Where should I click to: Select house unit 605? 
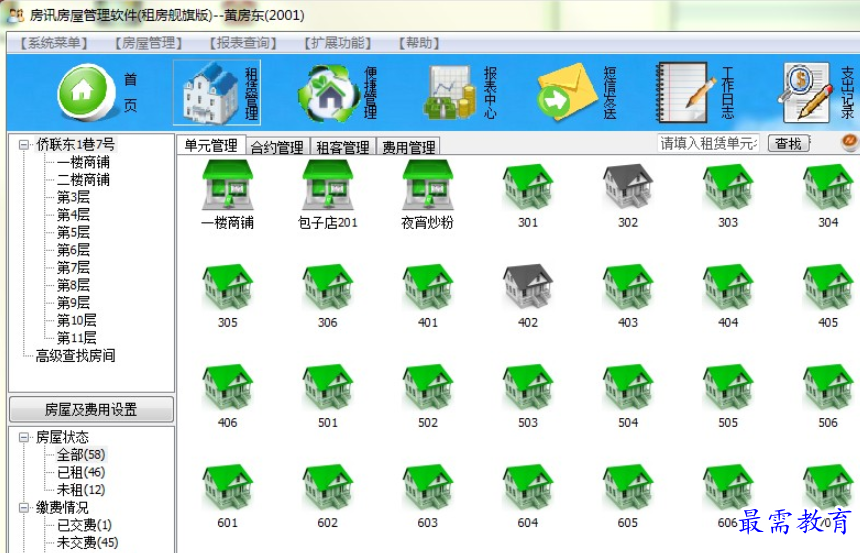[628, 488]
